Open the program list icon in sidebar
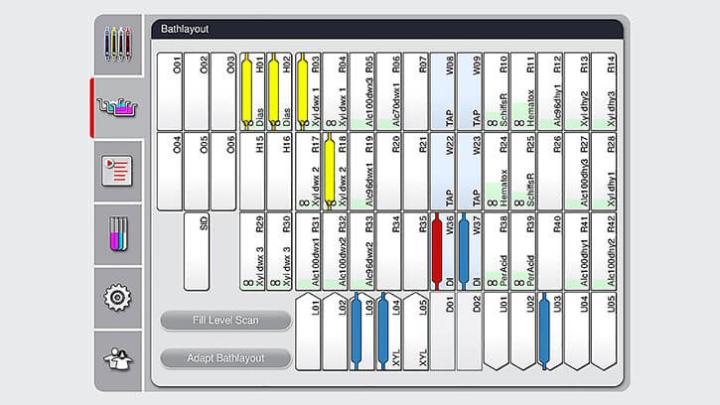This screenshot has width=720, height=405. [118, 170]
